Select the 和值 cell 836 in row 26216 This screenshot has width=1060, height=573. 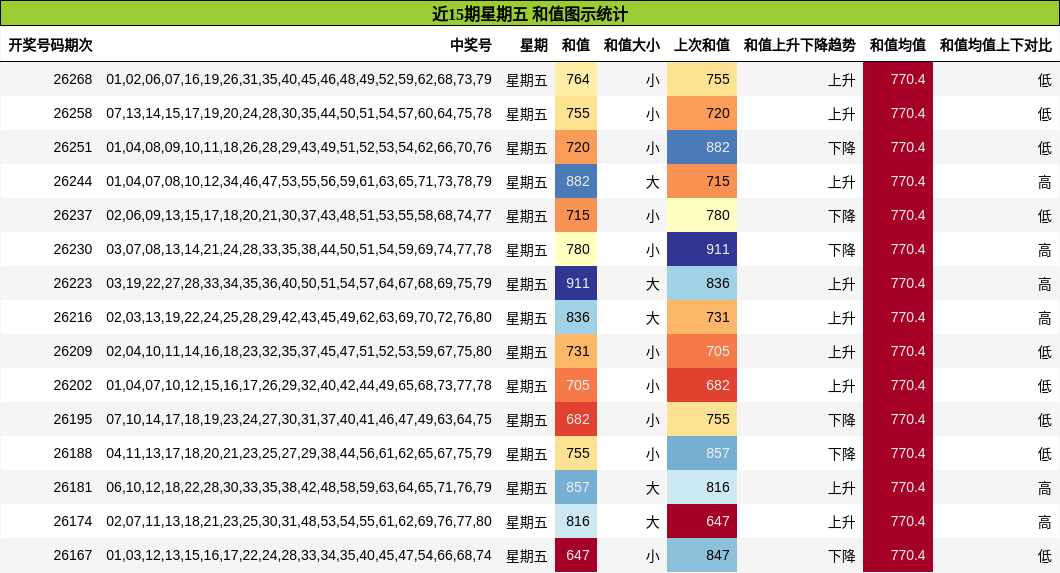coord(576,317)
